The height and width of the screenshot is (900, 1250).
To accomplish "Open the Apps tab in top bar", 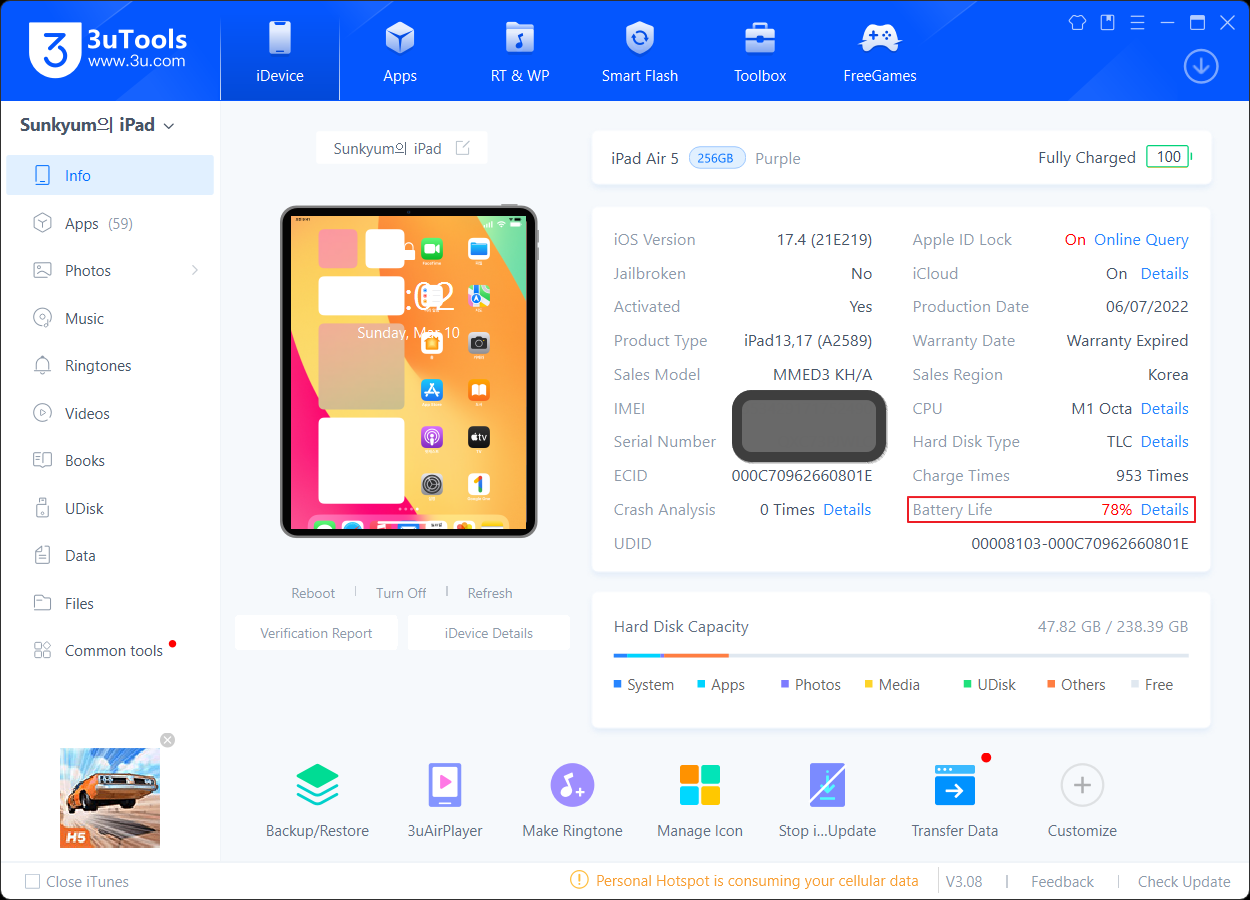I will tap(400, 50).
